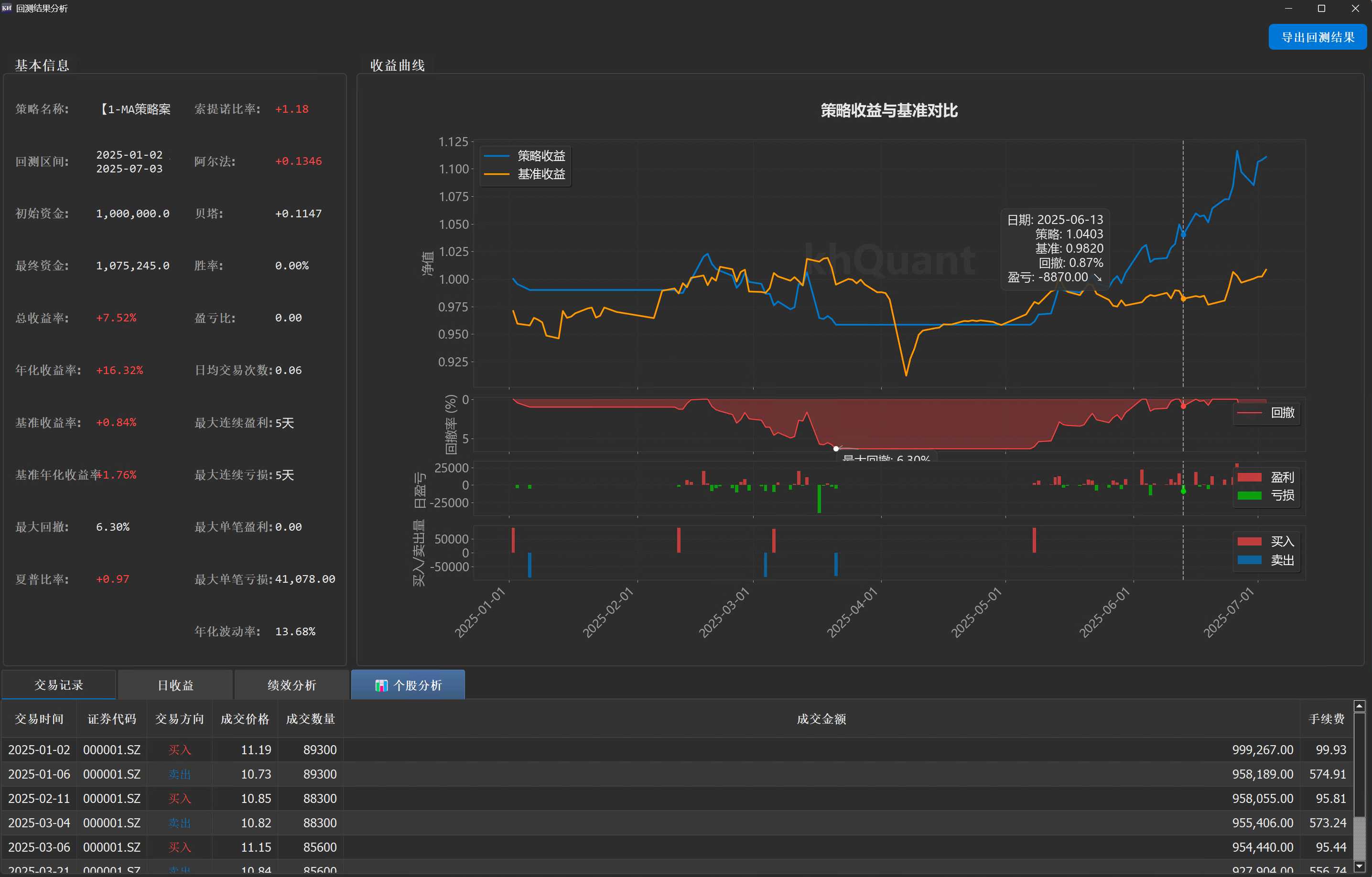Sort by 成交金额 column header
Viewport: 1372px width, 877px height.
tap(821, 719)
